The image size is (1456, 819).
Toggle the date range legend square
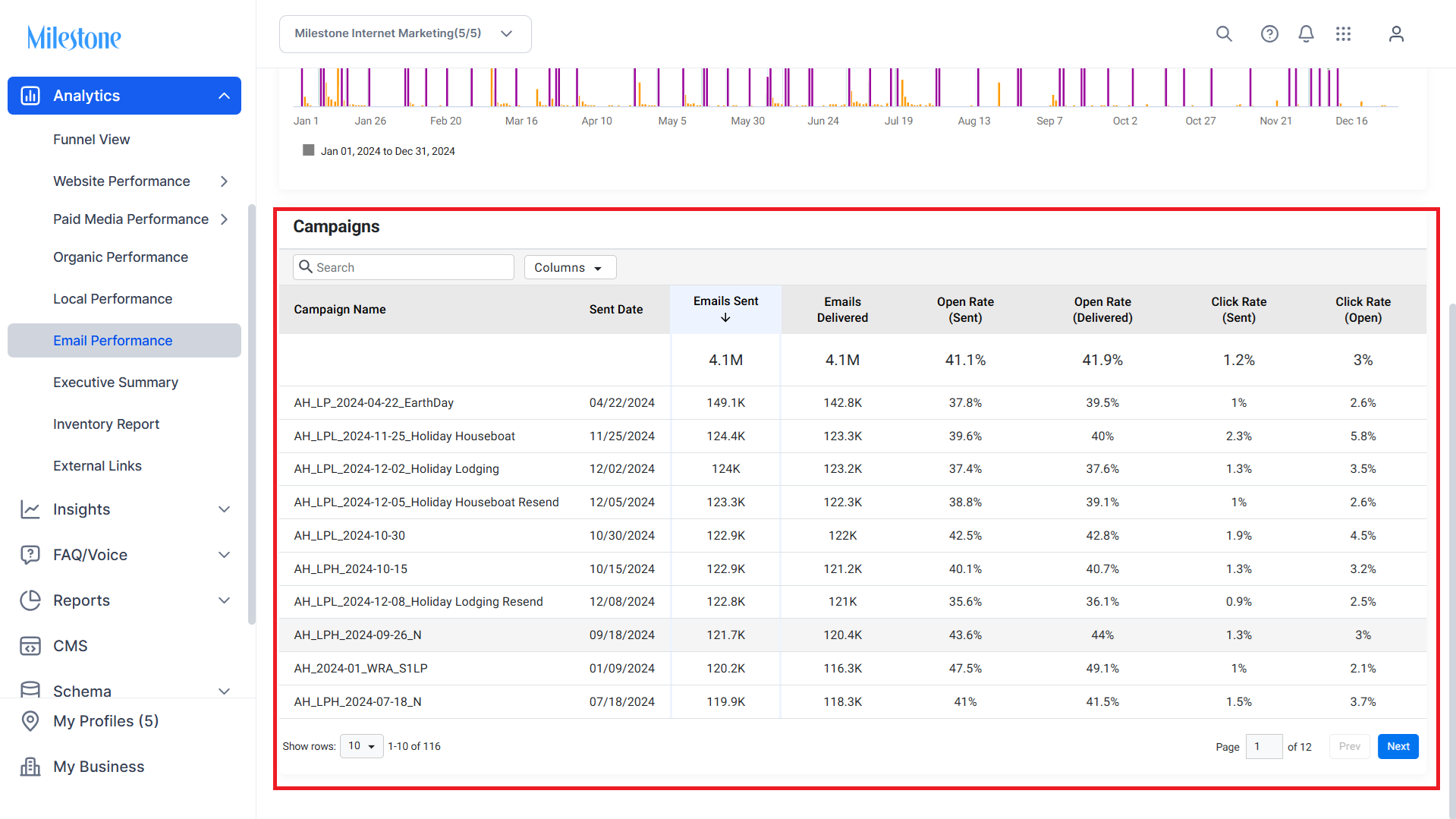pos(308,150)
